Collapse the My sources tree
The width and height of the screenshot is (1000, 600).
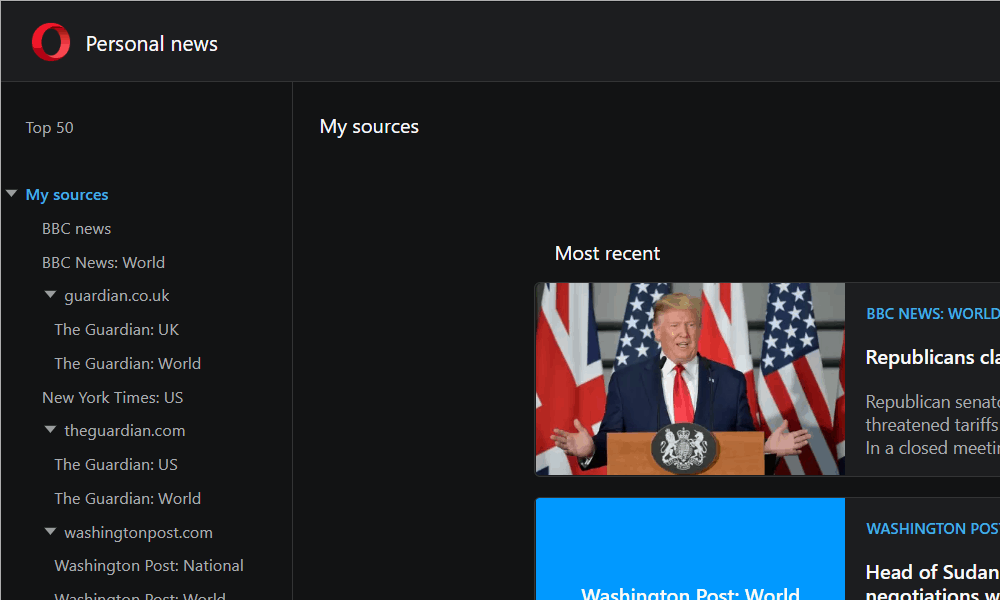click(12, 193)
